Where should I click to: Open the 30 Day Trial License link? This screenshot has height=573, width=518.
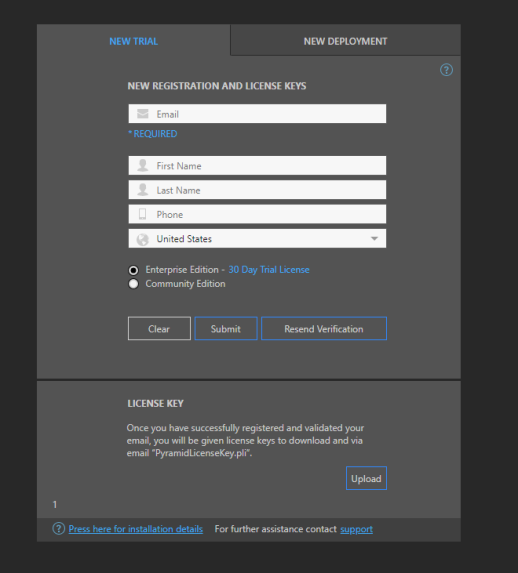(x=269, y=270)
